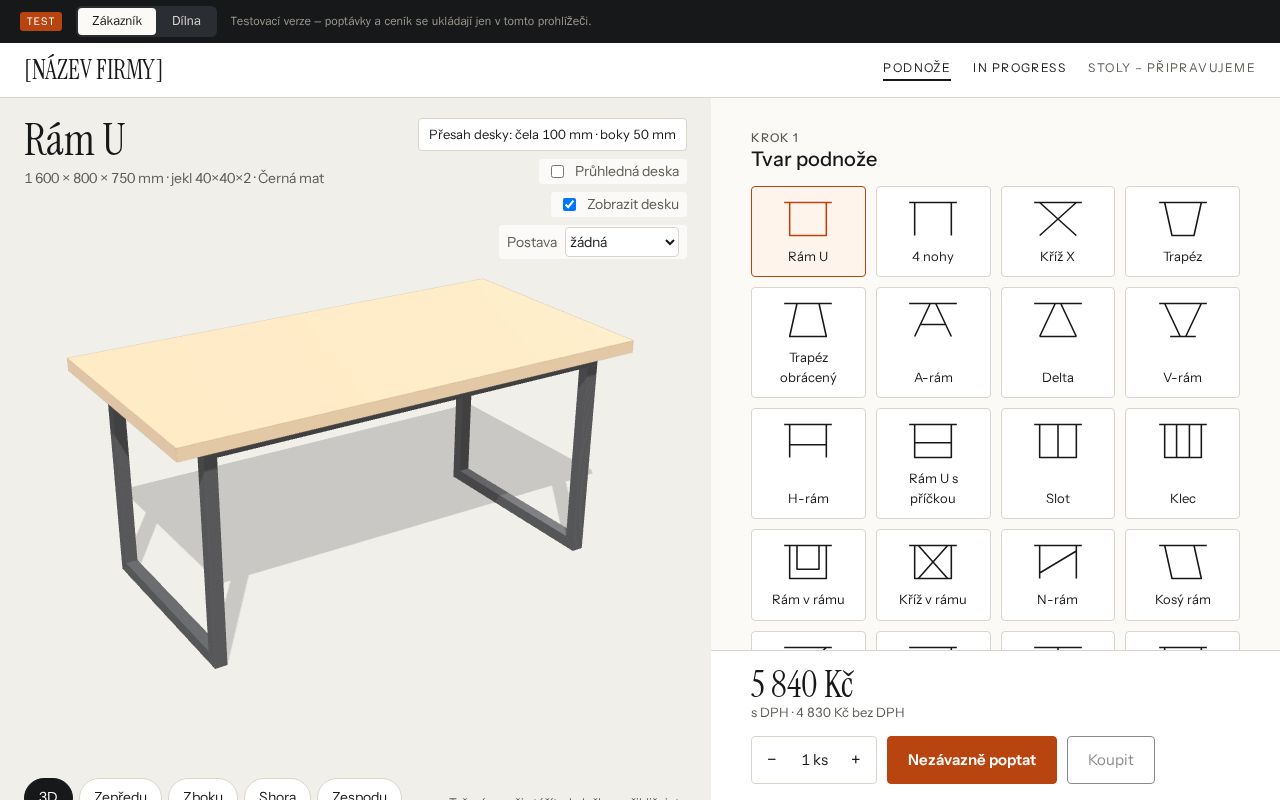Screen dimensions: 1280x800
Task: Click the Přesah desky overhang button
Action: 552,134
